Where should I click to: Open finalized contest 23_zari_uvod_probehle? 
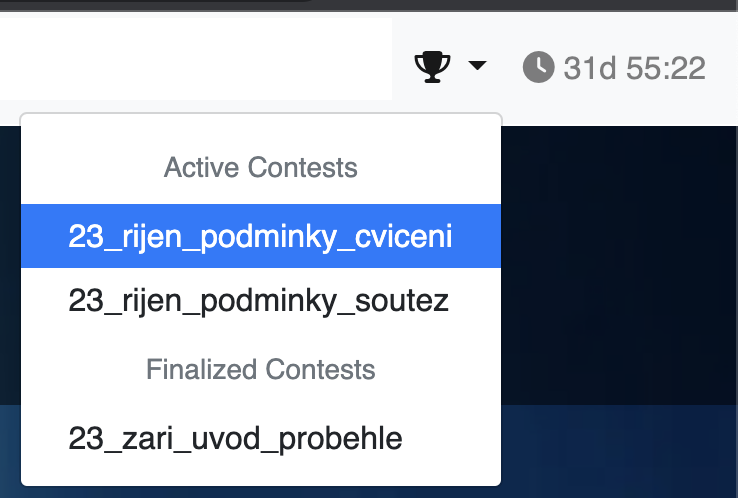tap(235, 438)
